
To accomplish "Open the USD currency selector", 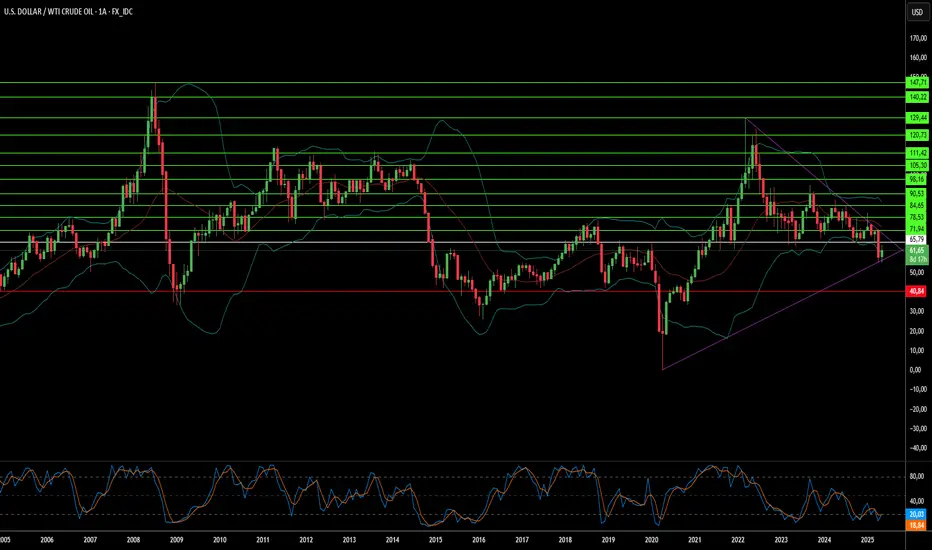I will point(916,13).
